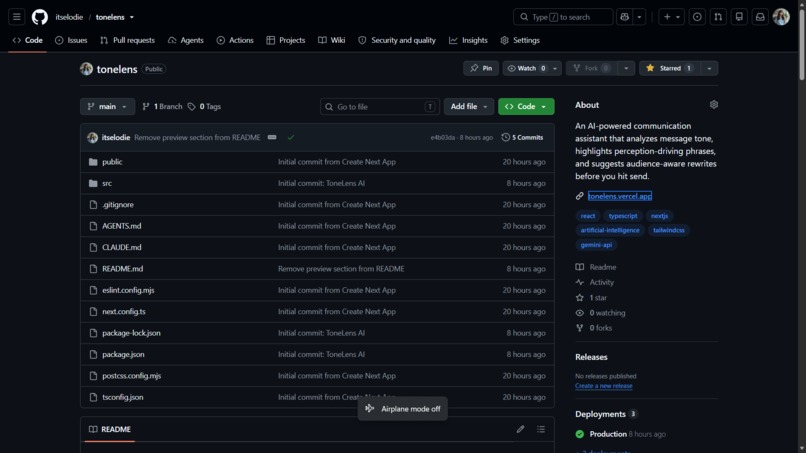Open the CLAUDE.md file
Viewport: 806px width, 453px height.
tap(121, 247)
